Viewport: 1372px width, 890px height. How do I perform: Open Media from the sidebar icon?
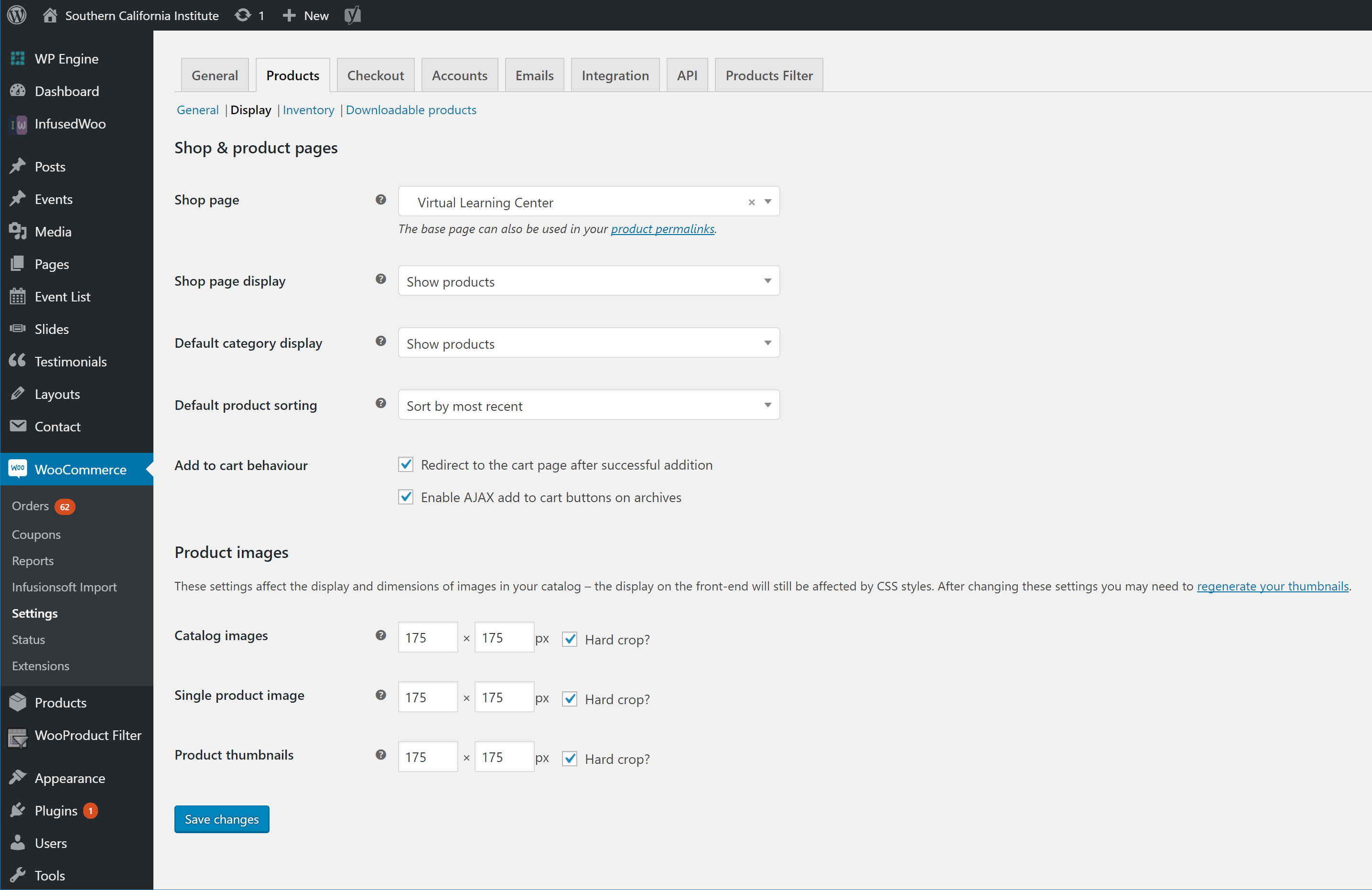tap(18, 231)
